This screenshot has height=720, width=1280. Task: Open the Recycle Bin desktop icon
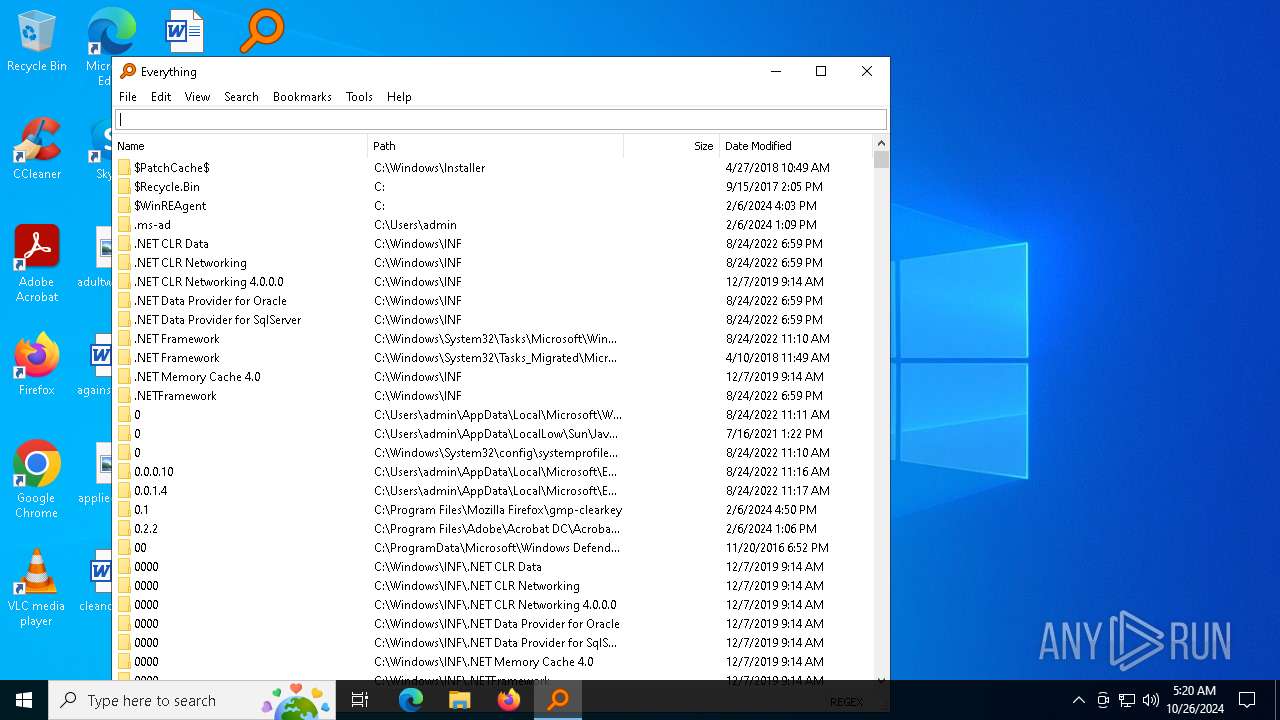coord(36,42)
